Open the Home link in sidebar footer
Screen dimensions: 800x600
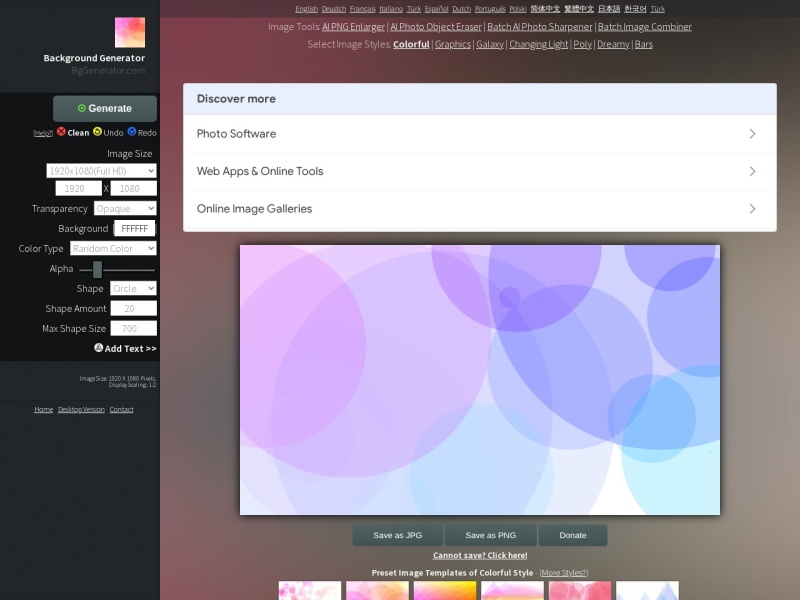click(x=43, y=409)
